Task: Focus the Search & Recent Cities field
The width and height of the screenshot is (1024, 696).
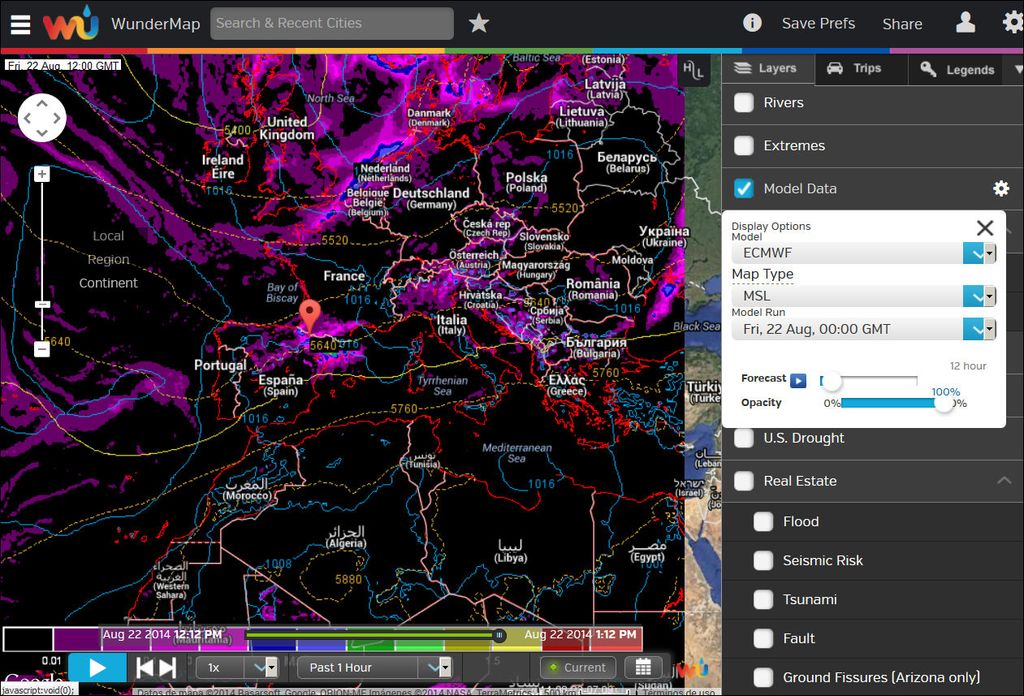Action: click(332, 24)
